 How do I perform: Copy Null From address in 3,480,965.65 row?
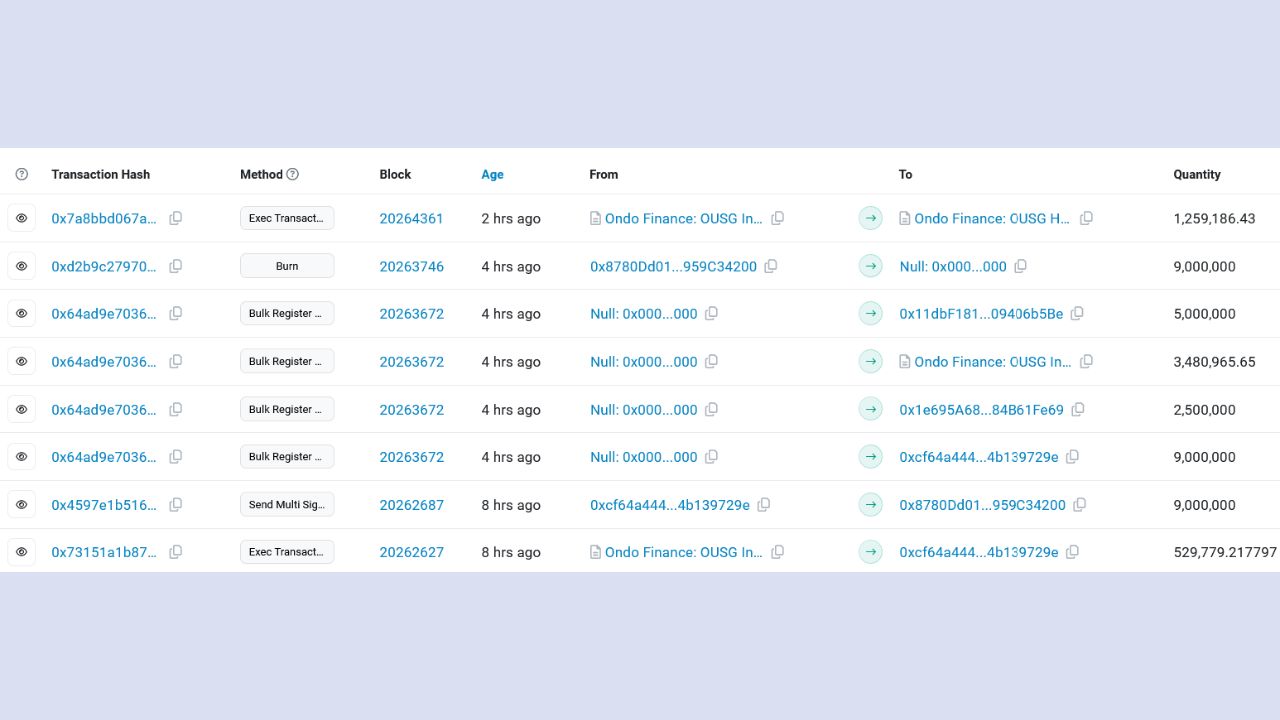point(712,361)
